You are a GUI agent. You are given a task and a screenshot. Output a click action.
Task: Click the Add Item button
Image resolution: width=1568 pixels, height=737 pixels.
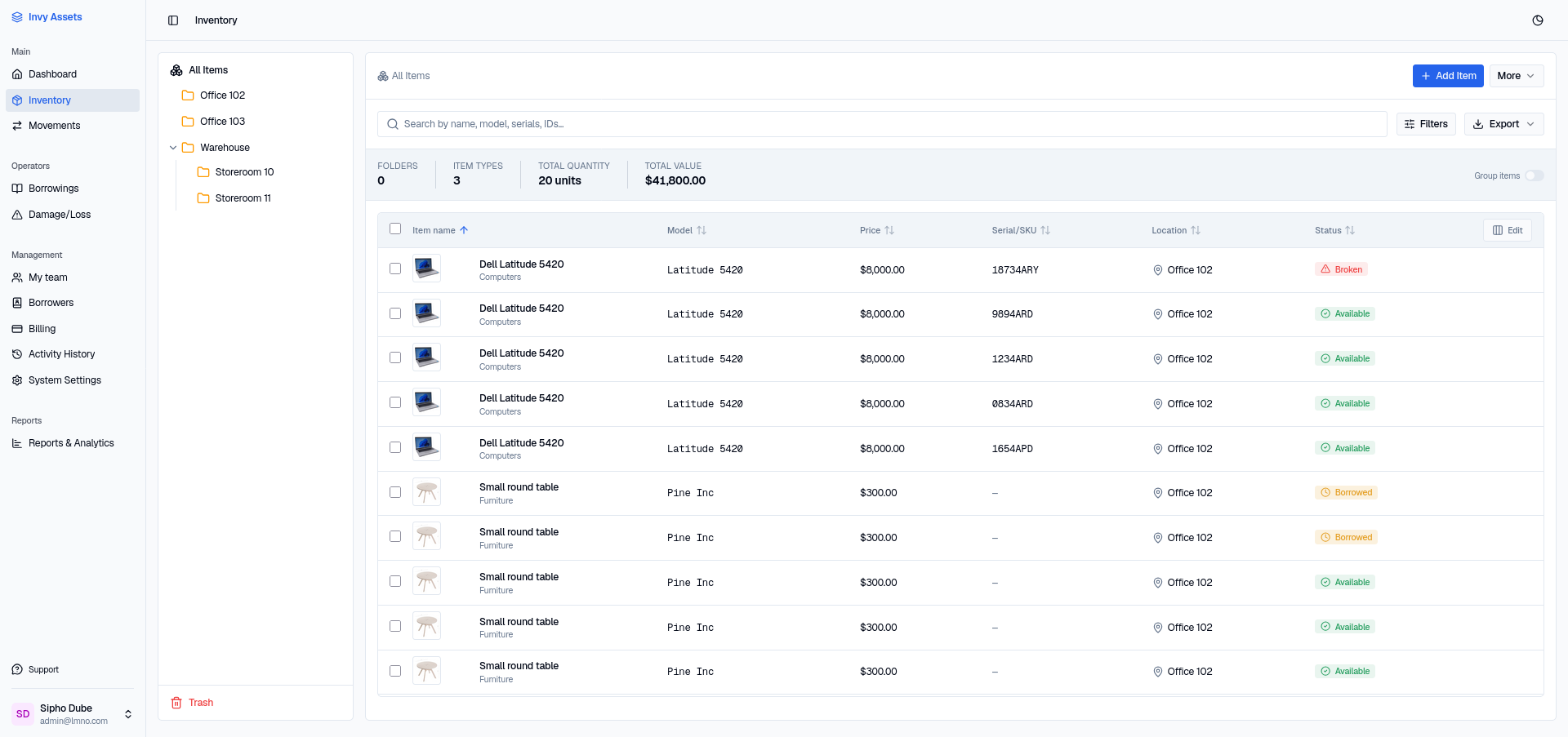click(1448, 76)
